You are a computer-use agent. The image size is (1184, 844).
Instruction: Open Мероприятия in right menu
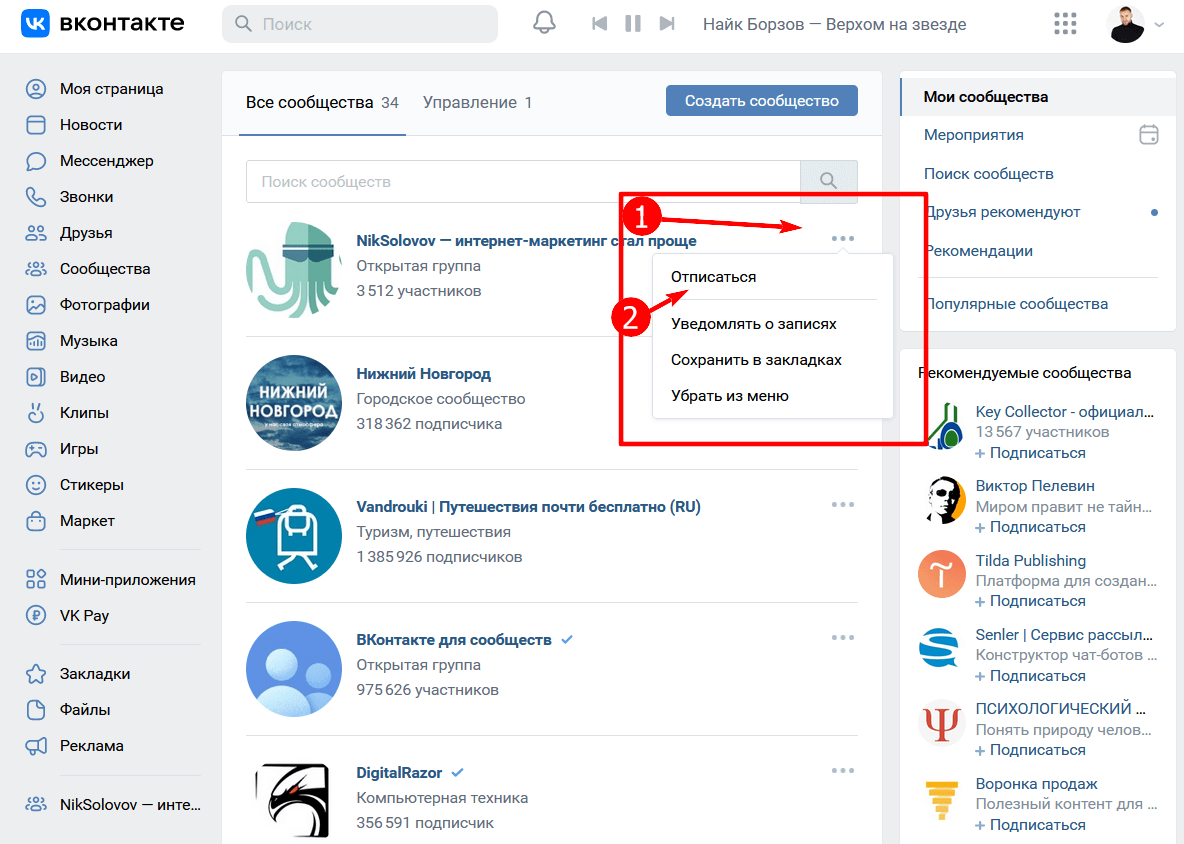[973, 135]
